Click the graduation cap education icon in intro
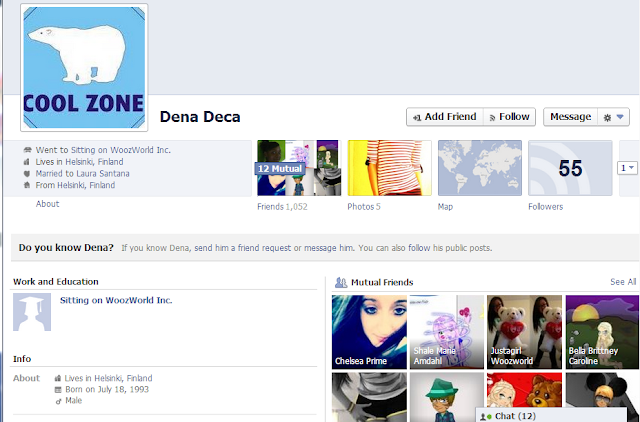640x422 pixels. (28, 150)
